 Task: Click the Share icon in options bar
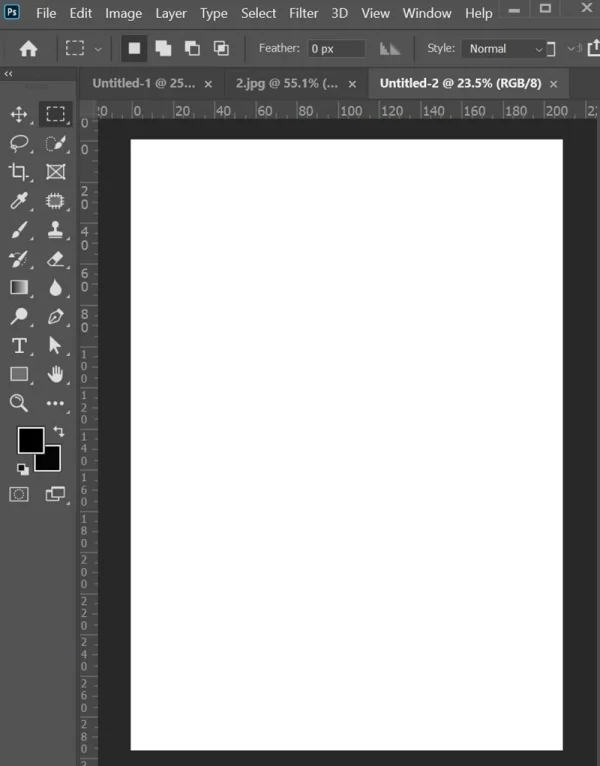[x=594, y=48]
